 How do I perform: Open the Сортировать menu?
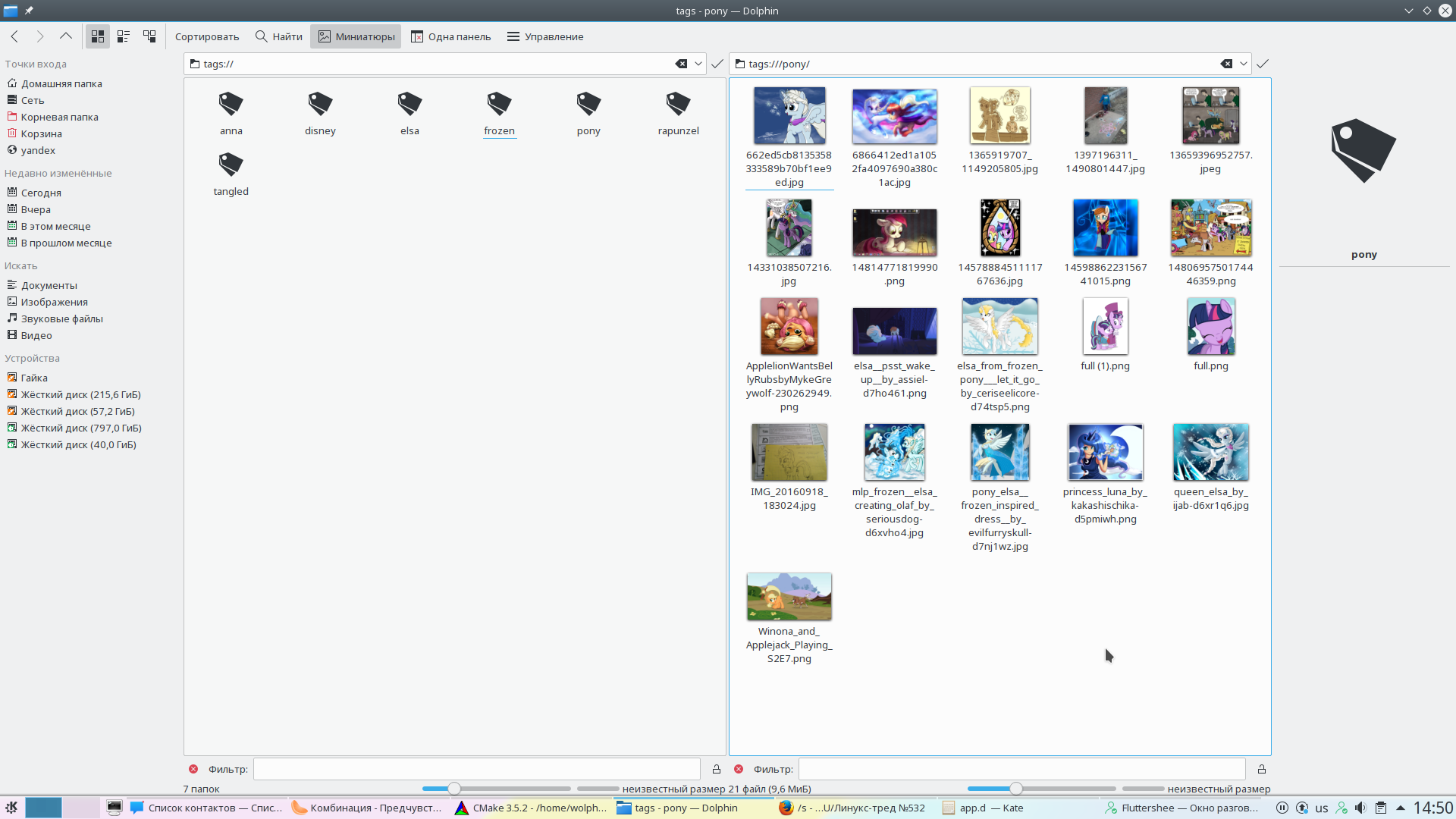207,36
